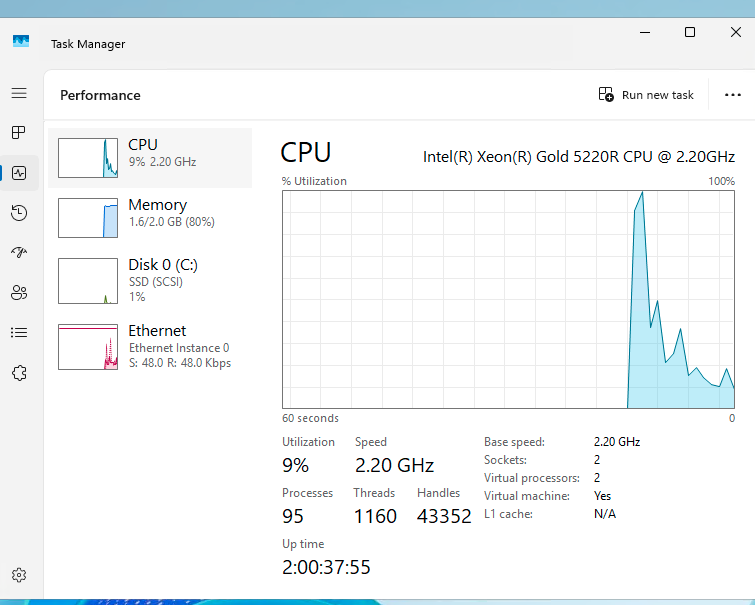Click the Sockets label

[x=505, y=460]
